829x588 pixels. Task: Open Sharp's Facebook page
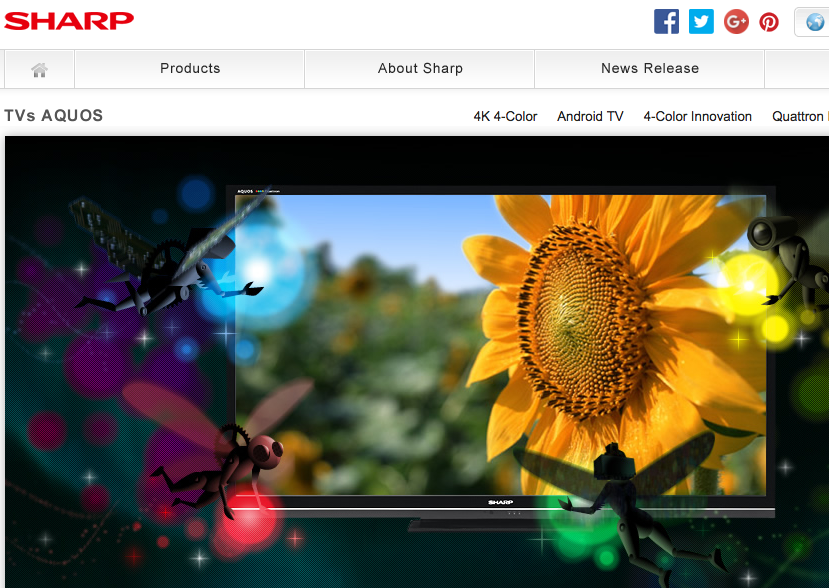[666, 21]
